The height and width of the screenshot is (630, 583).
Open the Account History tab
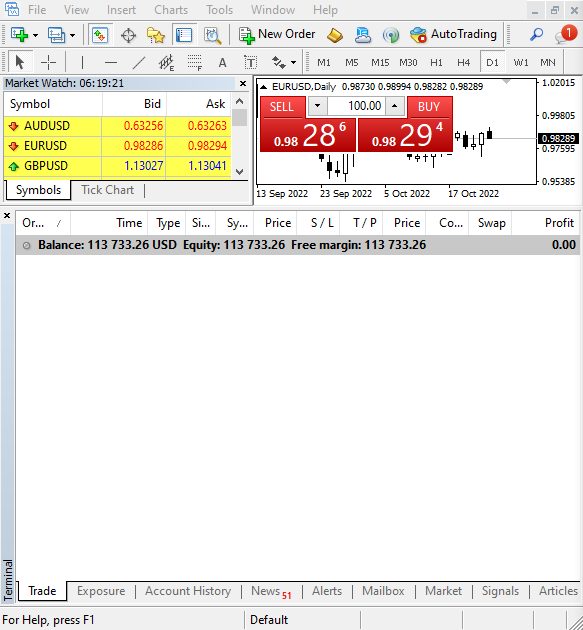188,591
